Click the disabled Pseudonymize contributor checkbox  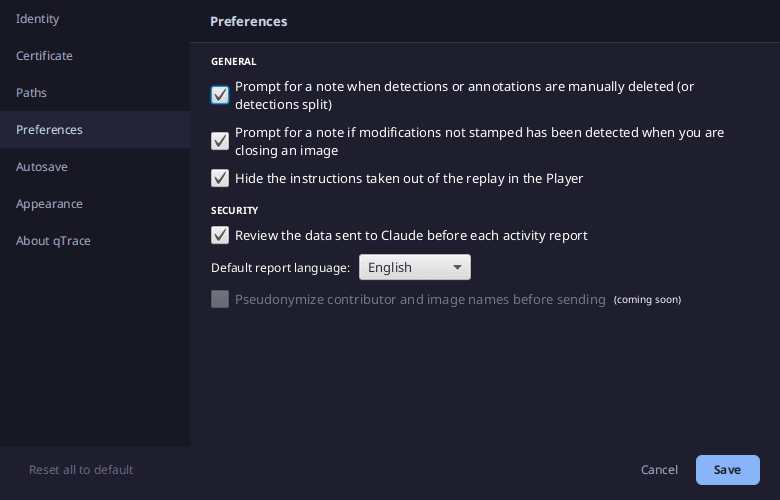[x=220, y=300]
